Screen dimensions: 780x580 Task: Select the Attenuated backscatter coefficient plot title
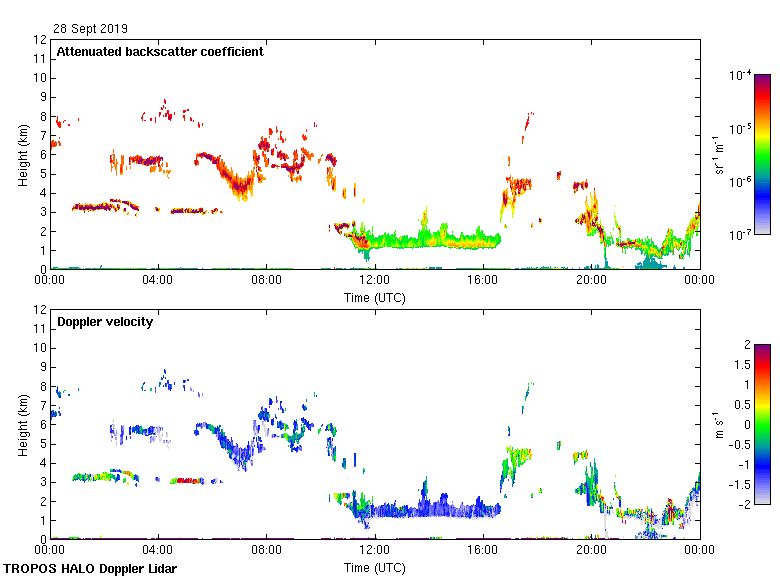(160, 52)
